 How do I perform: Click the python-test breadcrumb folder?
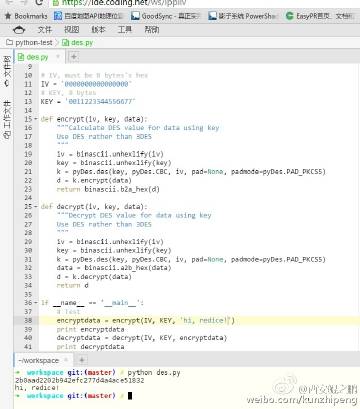pos(29,43)
